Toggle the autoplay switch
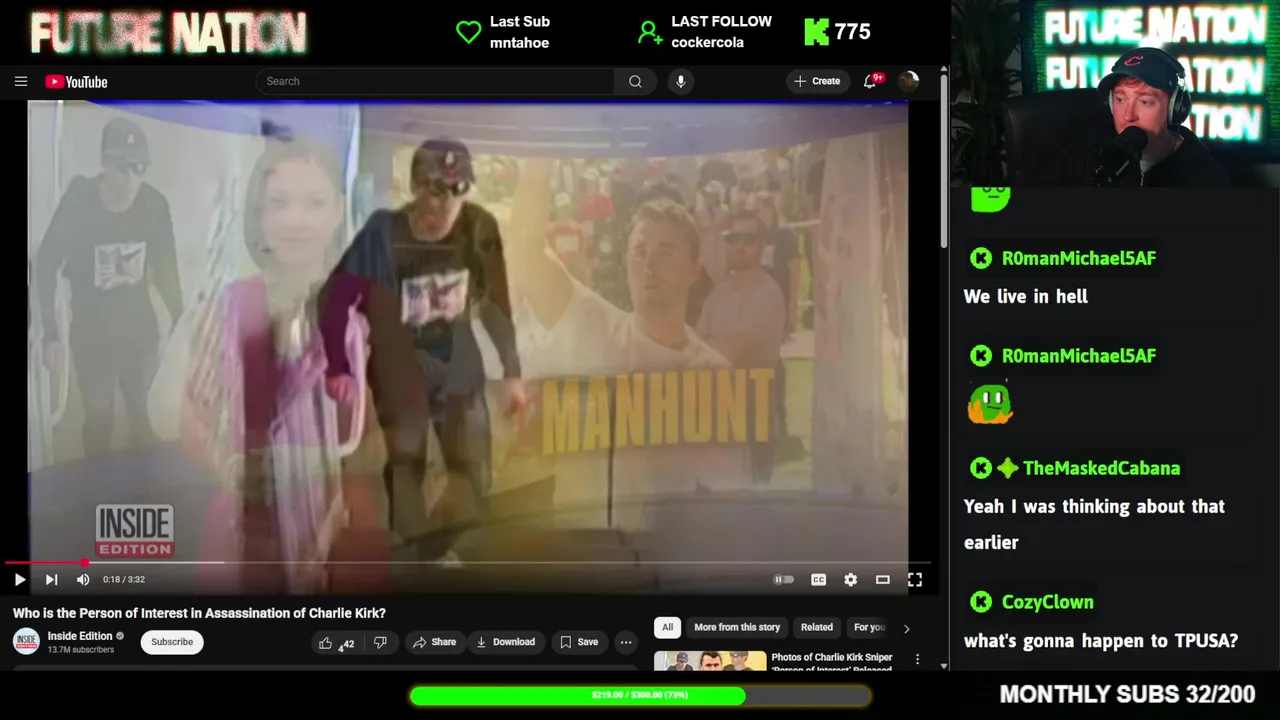This screenshot has width=1280, height=720. click(784, 579)
